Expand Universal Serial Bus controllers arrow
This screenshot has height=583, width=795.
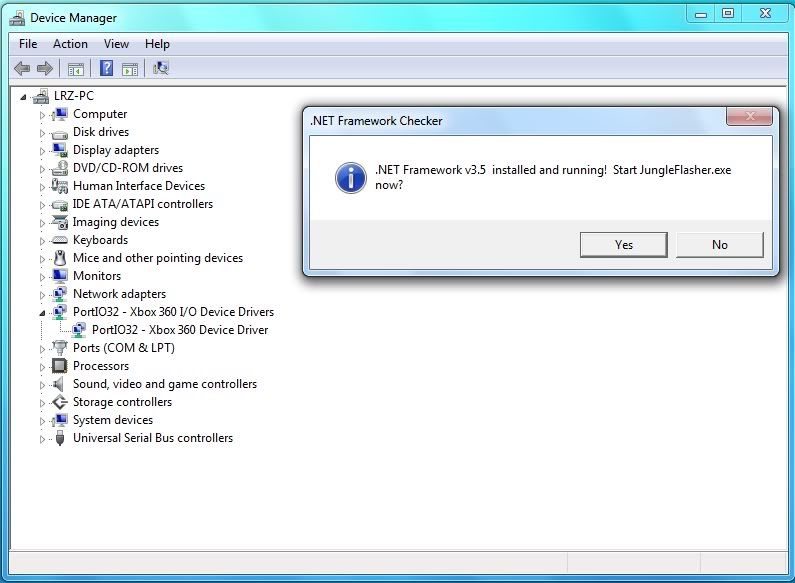[43, 439]
